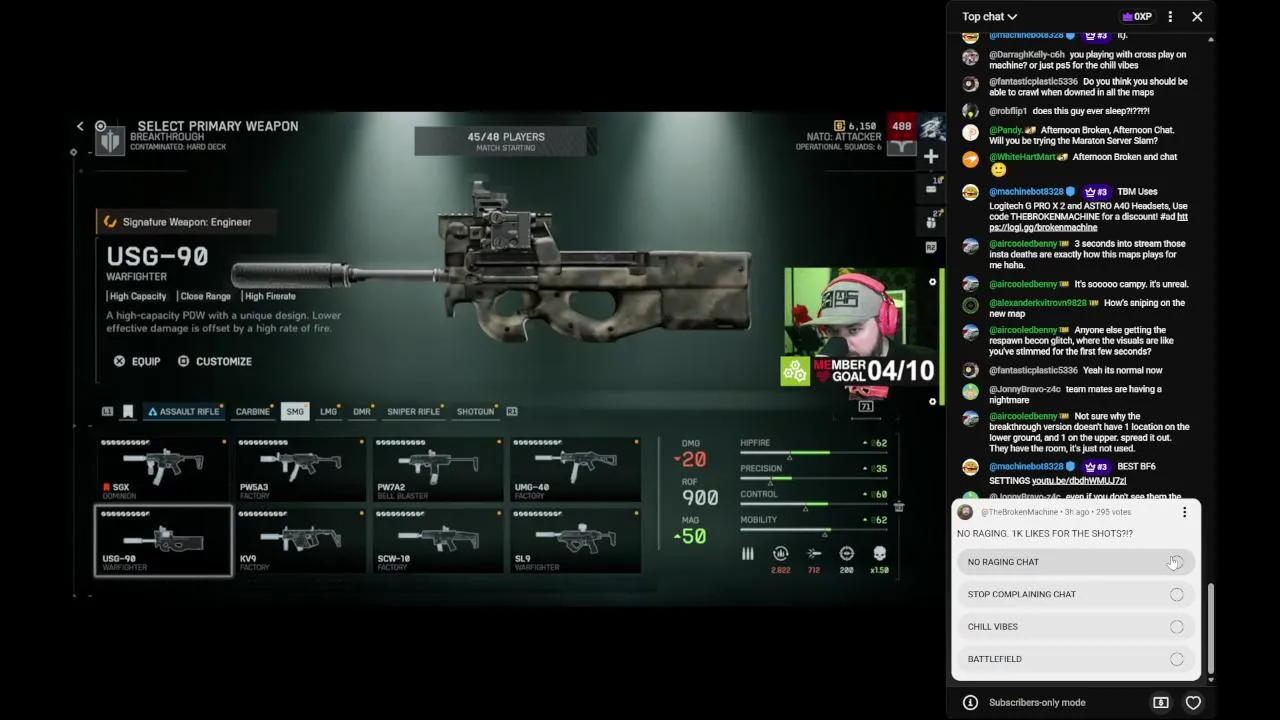Switch to the Sniper Rifle tab

(414, 411)
